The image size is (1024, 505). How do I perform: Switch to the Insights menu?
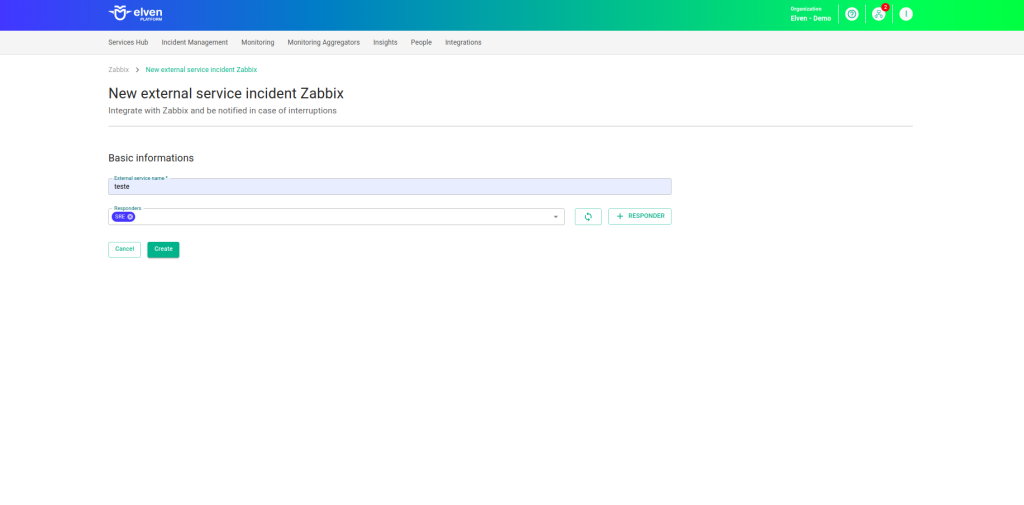click(385, 43)
